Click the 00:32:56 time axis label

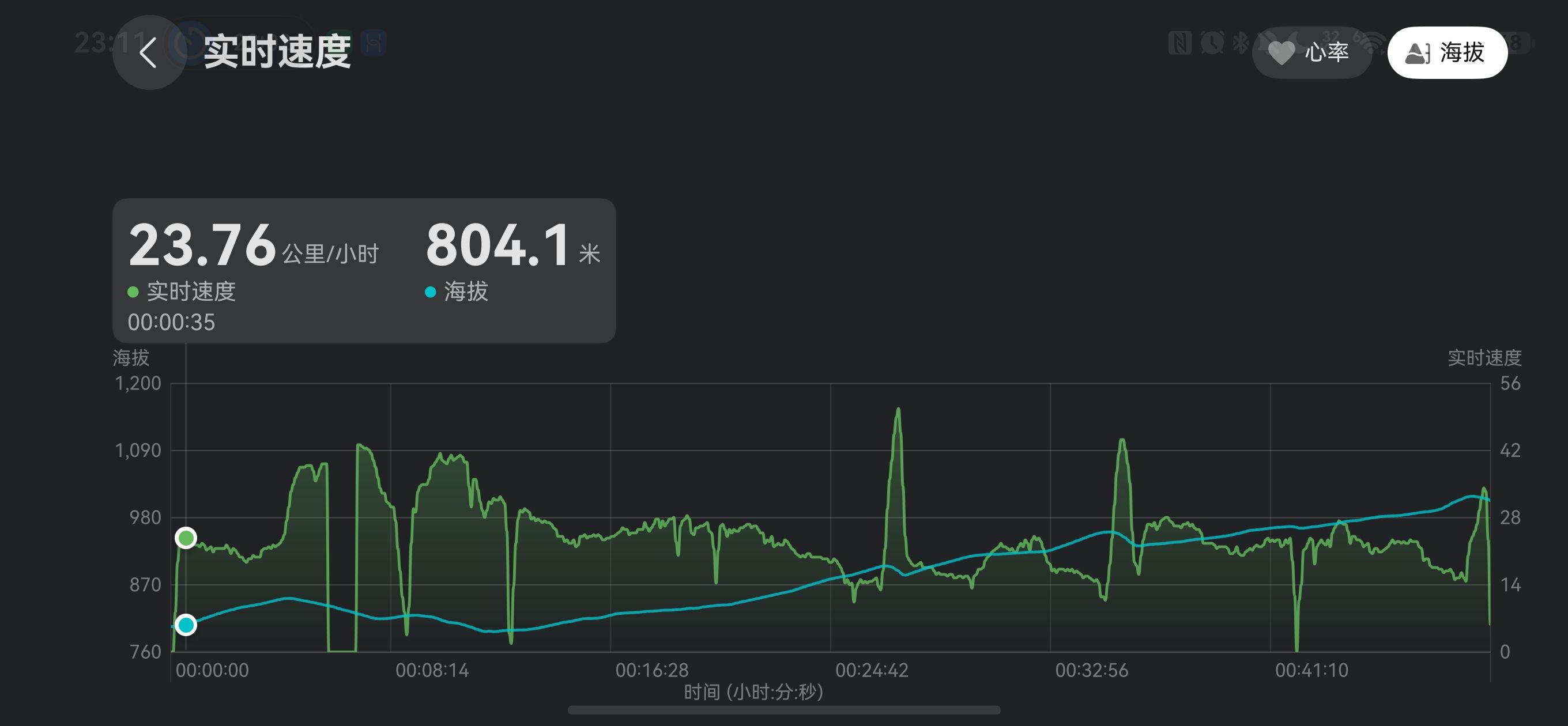[1091, 671]
